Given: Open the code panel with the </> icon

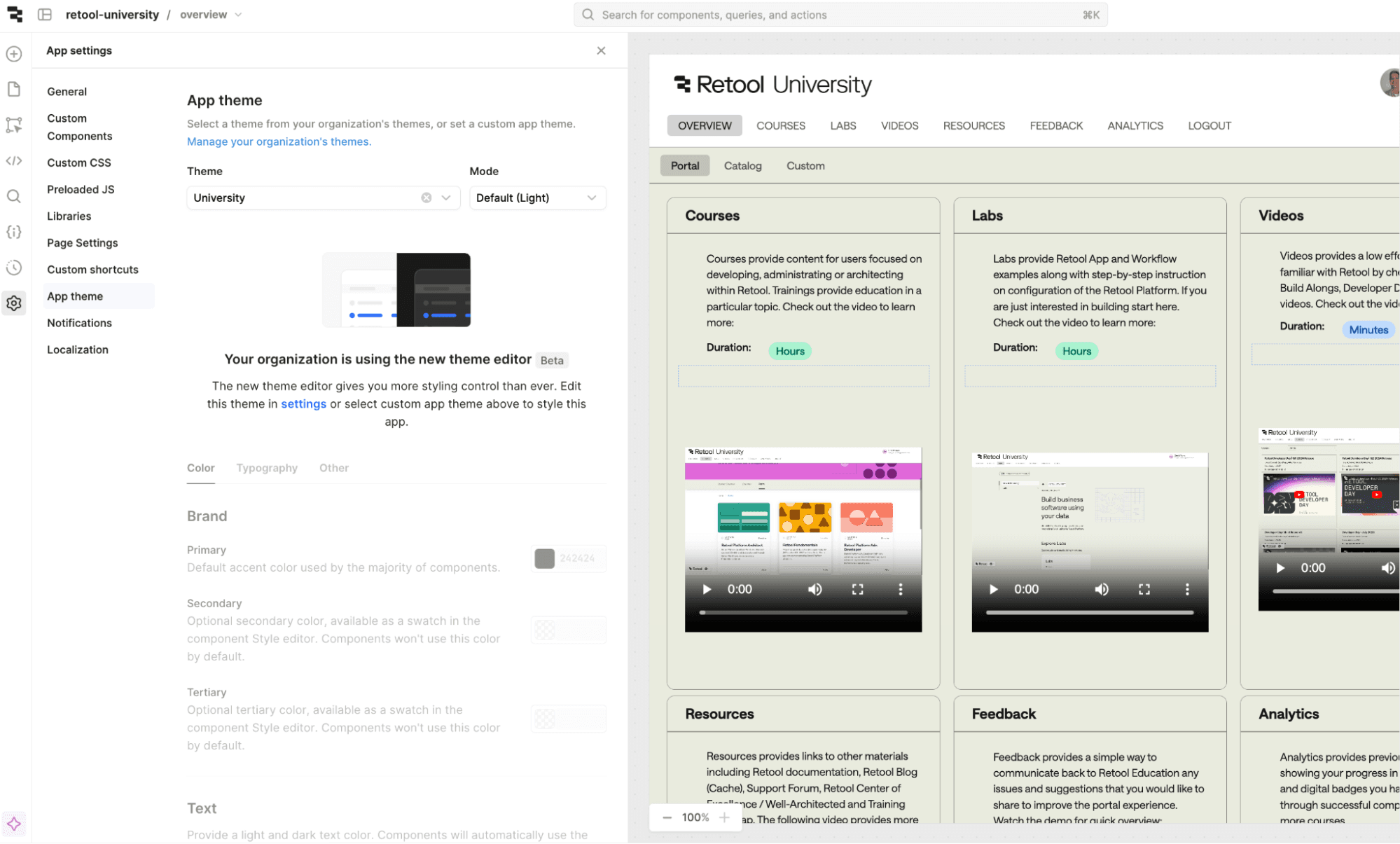Looking at the screenshot, I should (14, 160).
